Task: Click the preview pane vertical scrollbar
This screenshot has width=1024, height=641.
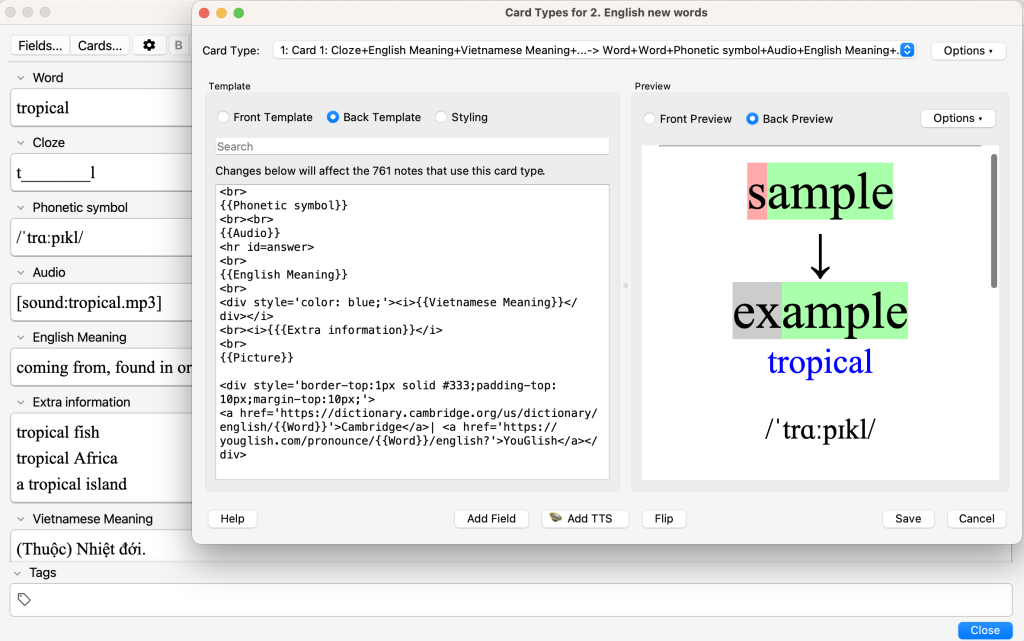Action: [x=993, y=220]
